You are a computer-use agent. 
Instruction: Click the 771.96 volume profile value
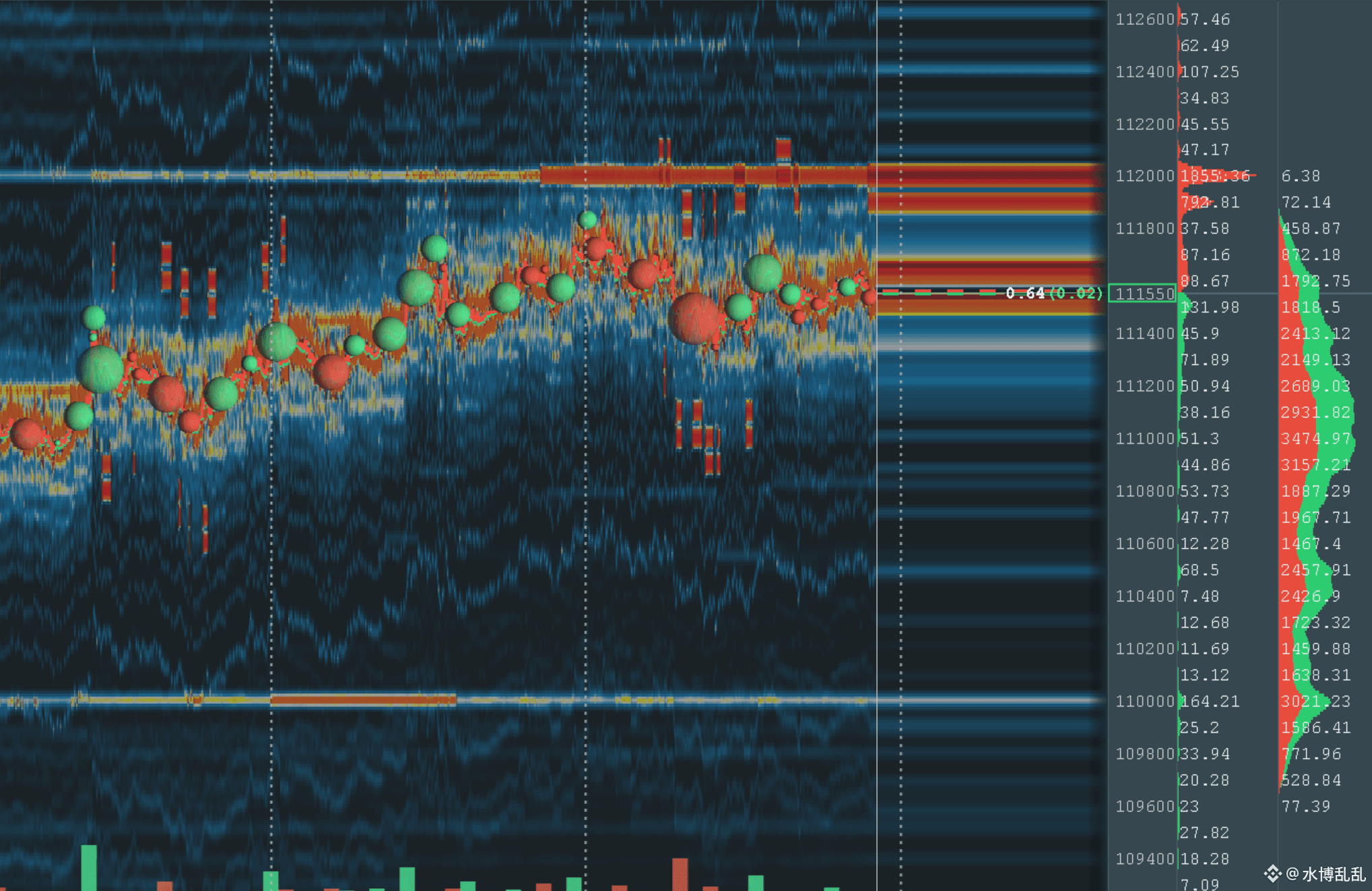[1311, 754]
